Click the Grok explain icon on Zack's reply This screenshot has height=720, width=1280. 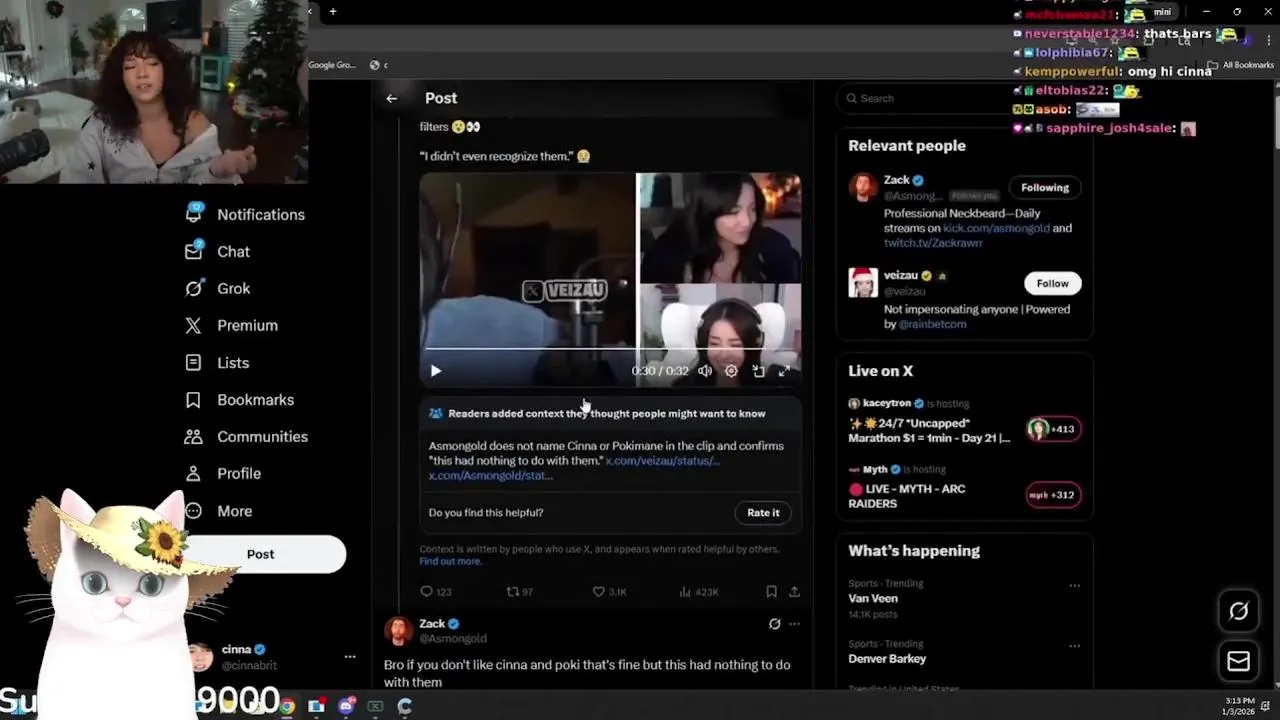point(774,624)
